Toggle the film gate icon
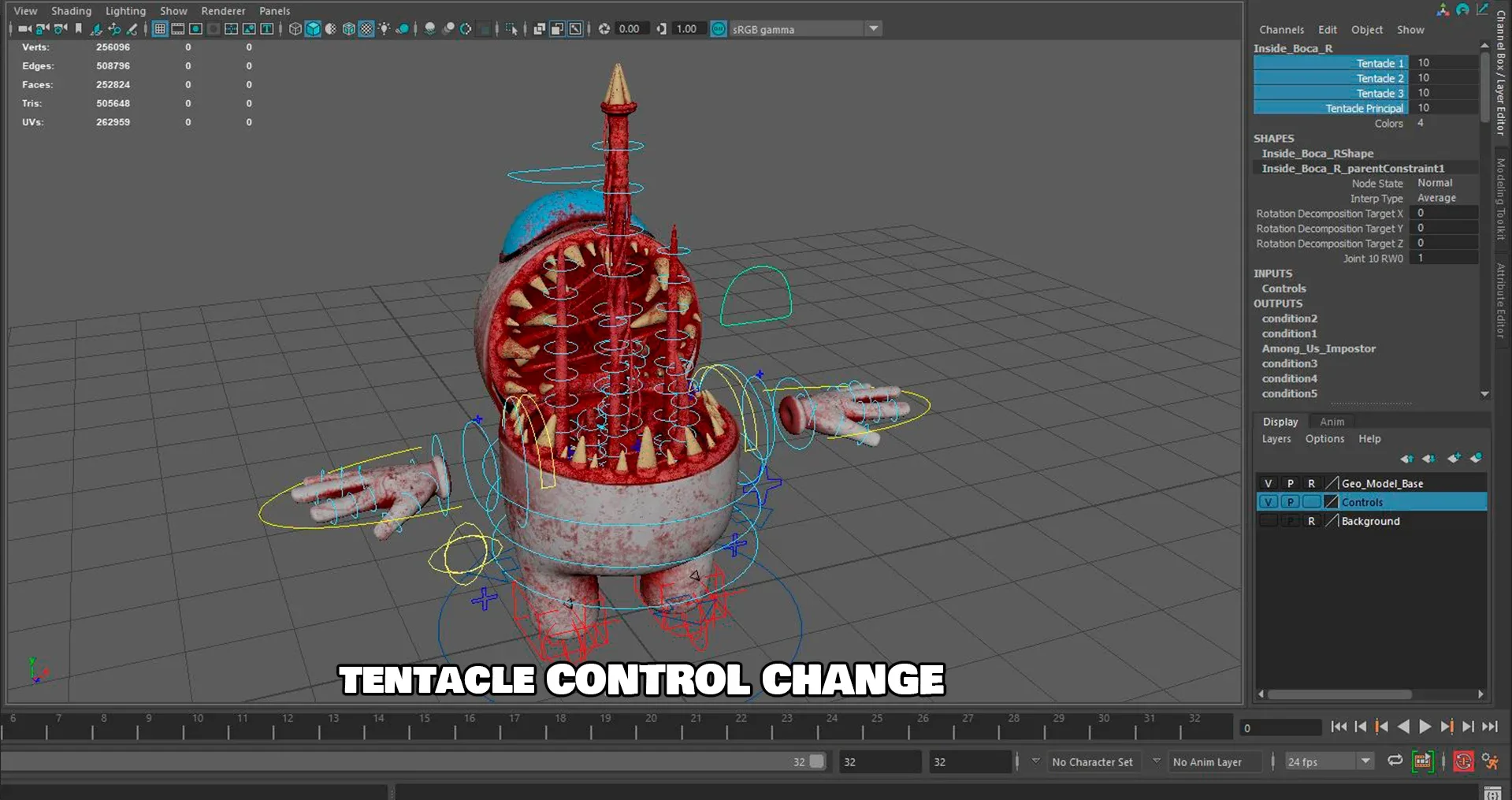 [x=178, y=29]
